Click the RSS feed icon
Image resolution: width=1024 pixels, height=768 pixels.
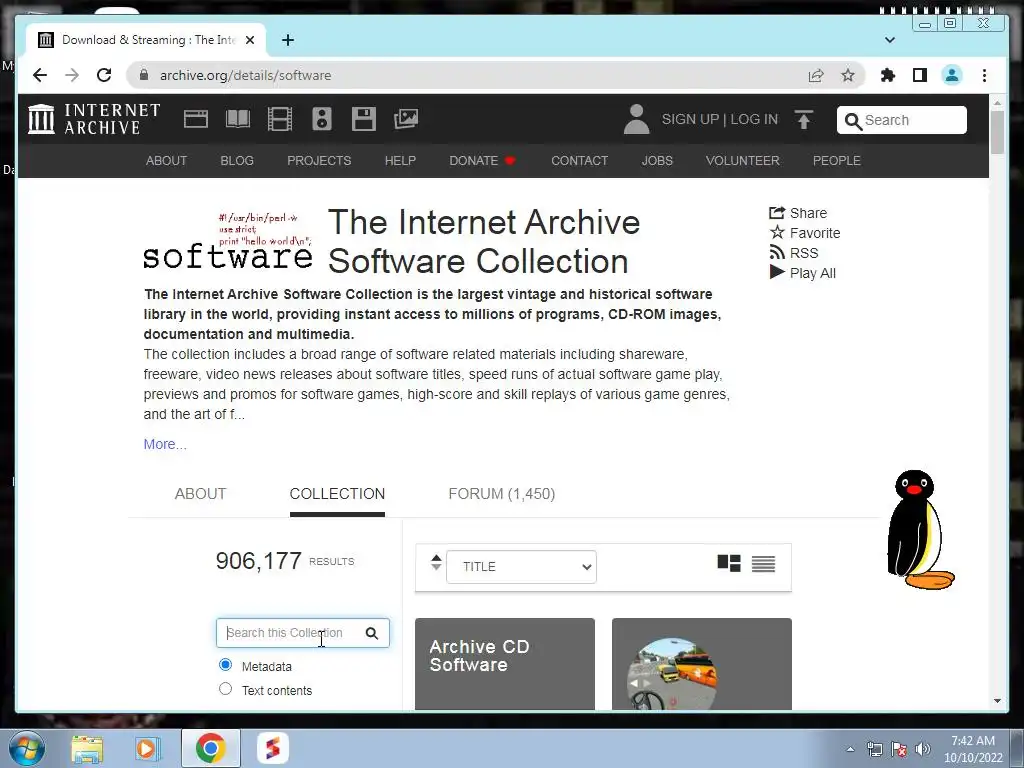point(776,252)
